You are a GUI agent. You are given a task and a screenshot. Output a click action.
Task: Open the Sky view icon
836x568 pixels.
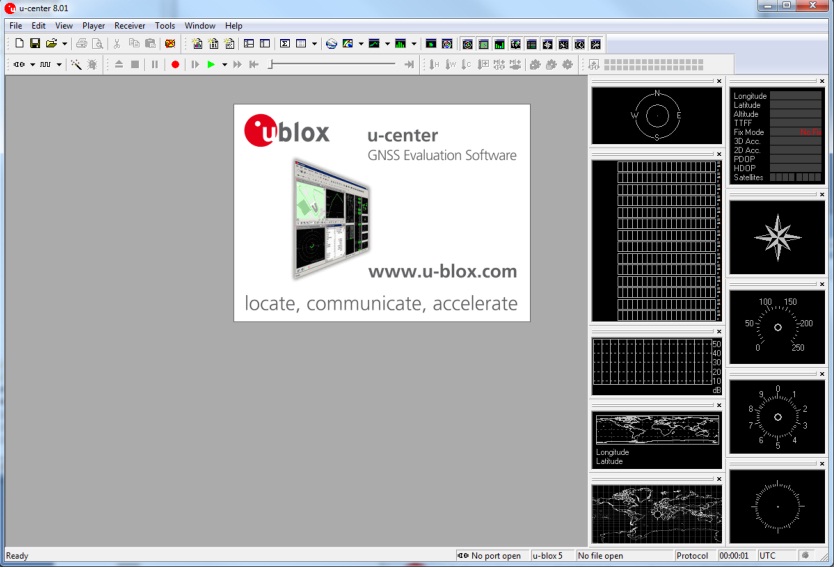(x=447, y=44)
